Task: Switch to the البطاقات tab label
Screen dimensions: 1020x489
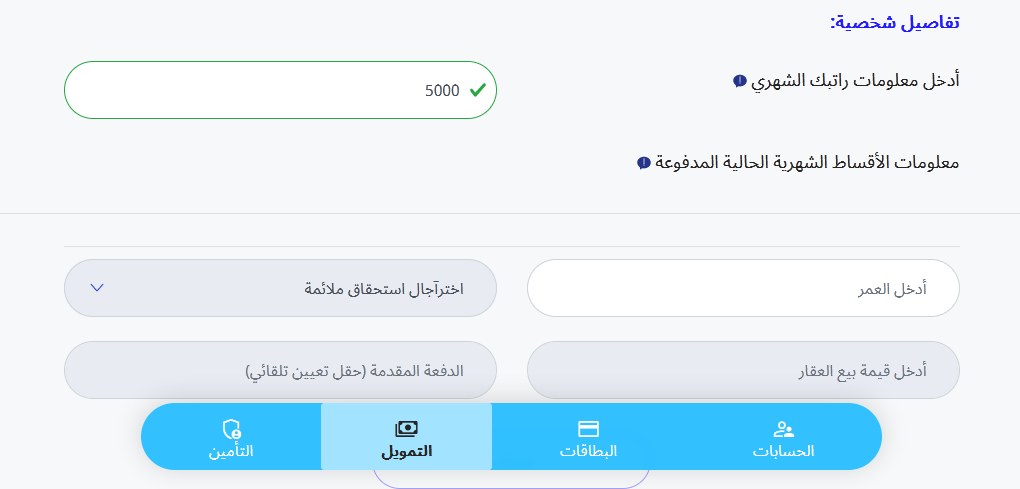Action: point(588,451)
